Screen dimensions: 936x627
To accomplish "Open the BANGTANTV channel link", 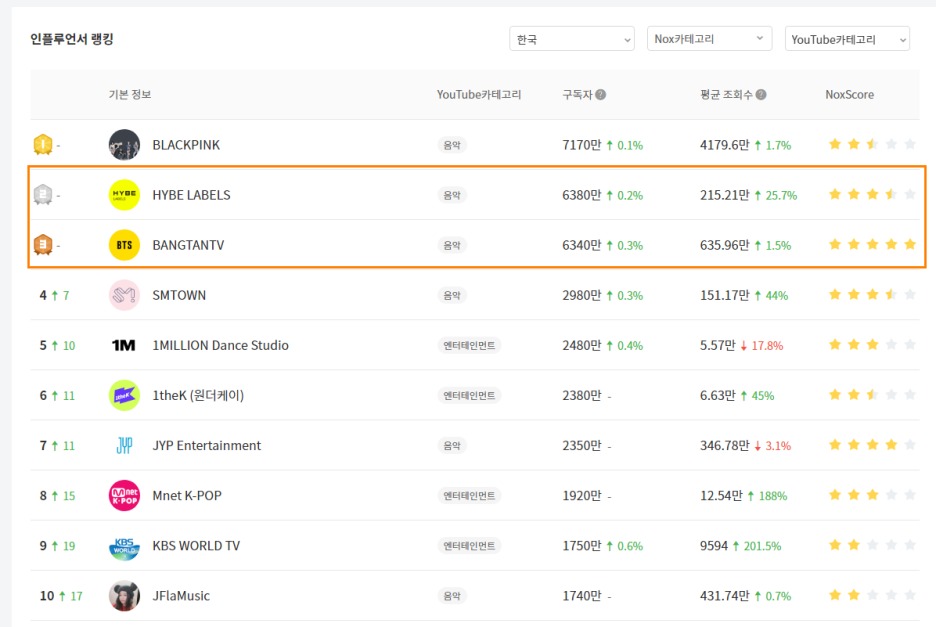I will (188, 245).
